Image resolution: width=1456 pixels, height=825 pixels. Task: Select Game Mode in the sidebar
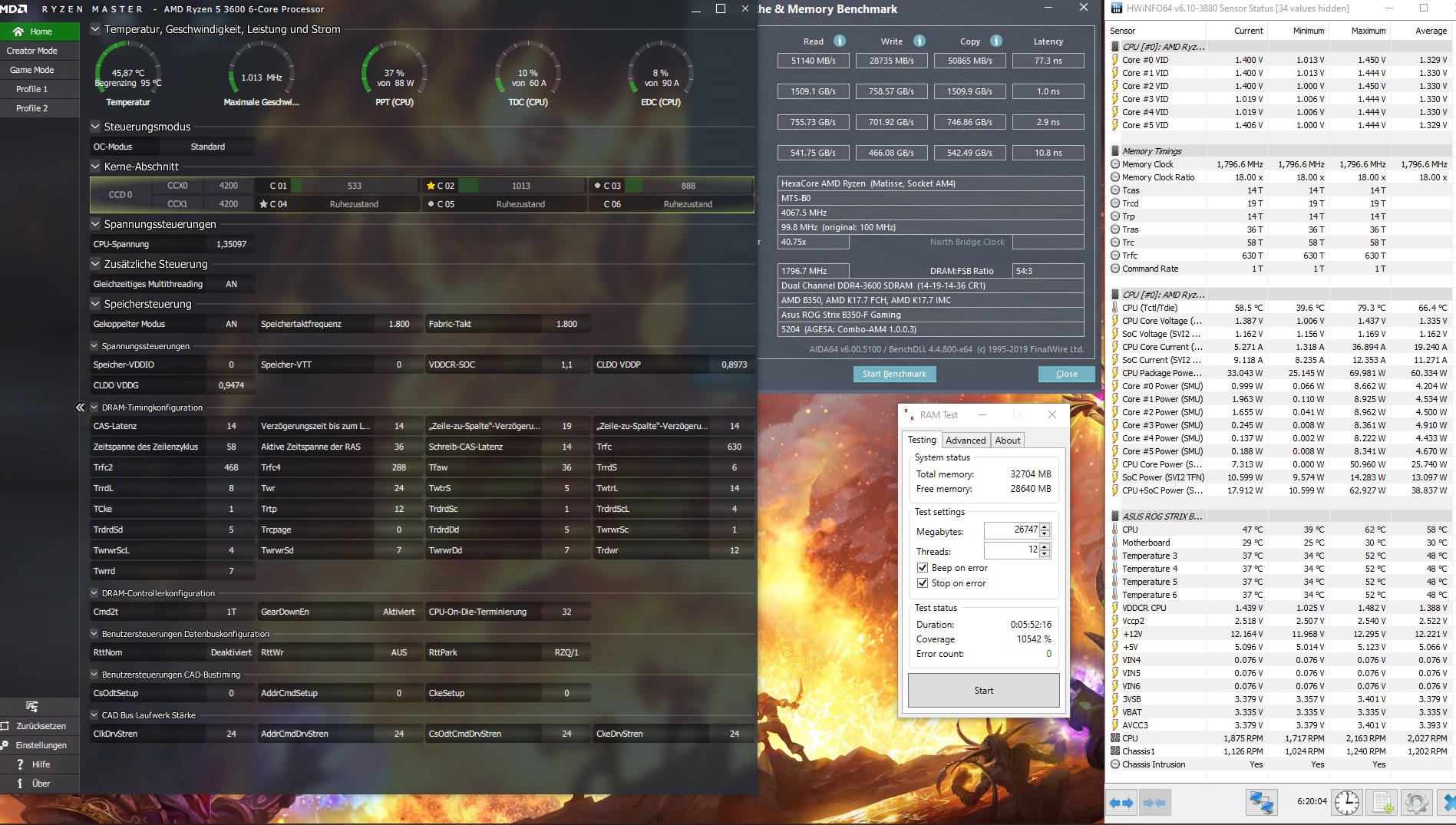point(40,70)
